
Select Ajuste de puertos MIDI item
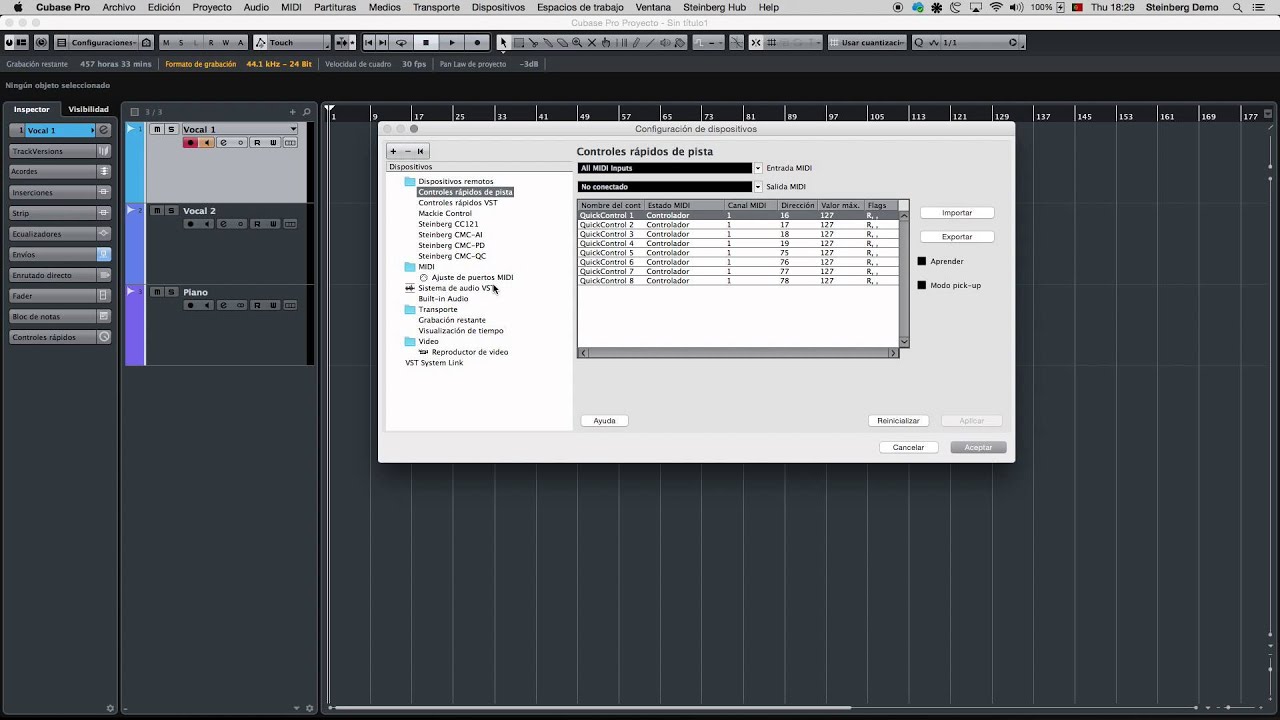click(x=472, y=277)
